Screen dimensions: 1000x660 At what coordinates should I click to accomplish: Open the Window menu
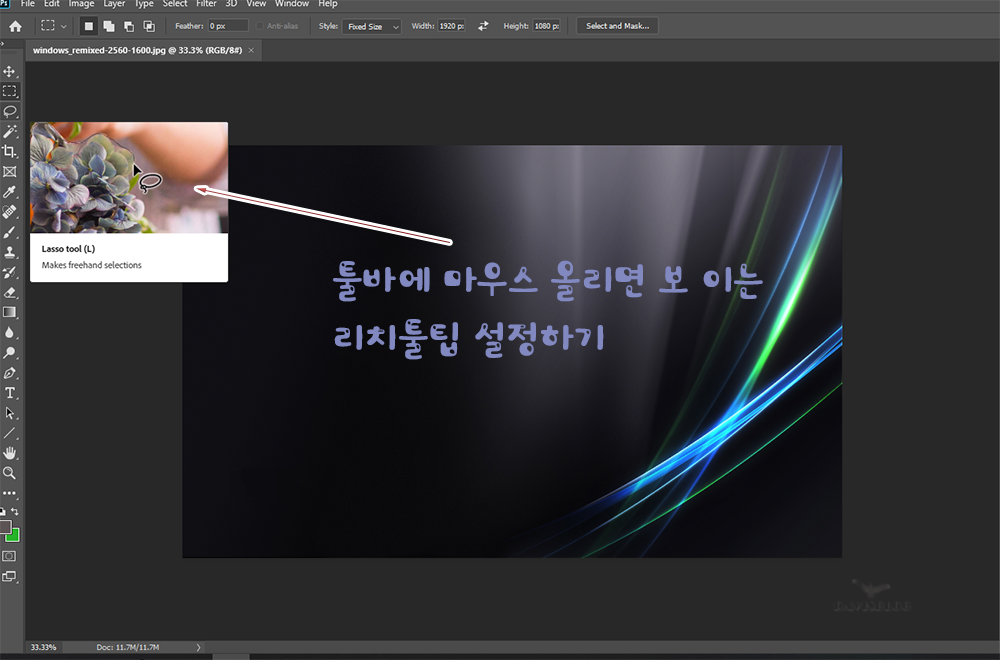[x=291, y=4]
